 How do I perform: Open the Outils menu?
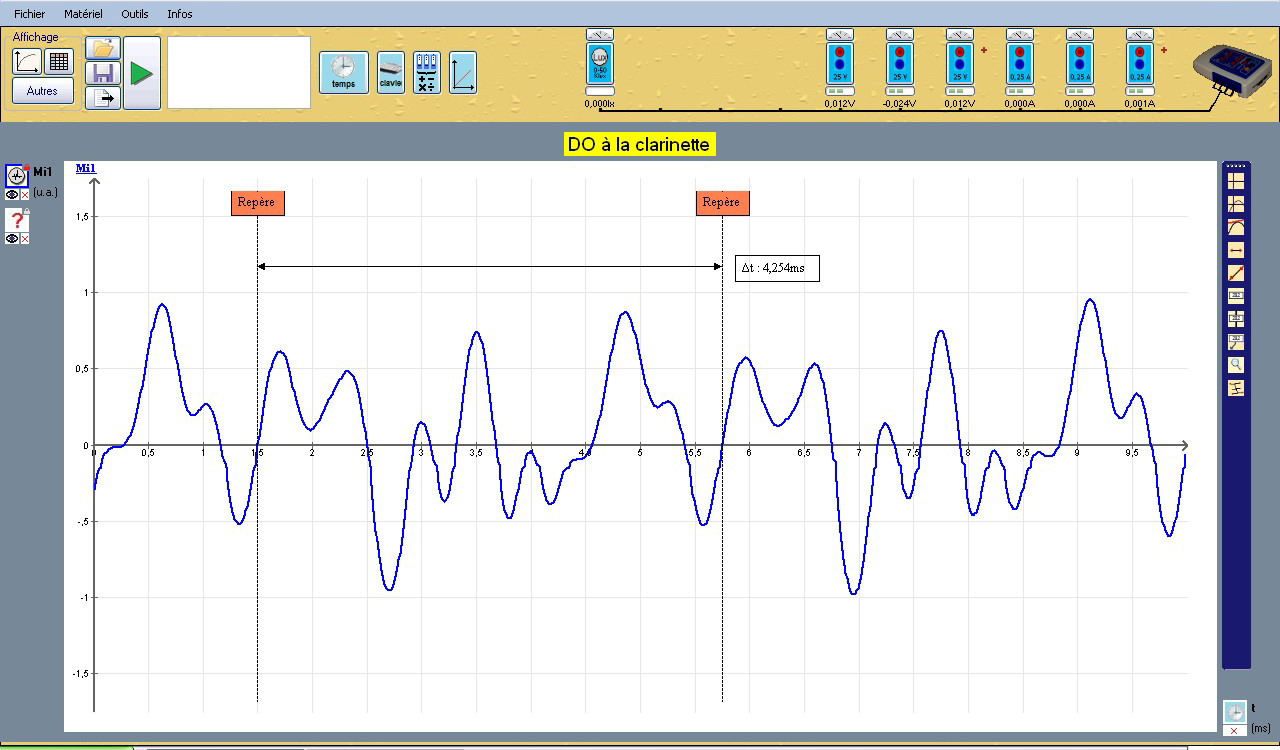point(135,14)
